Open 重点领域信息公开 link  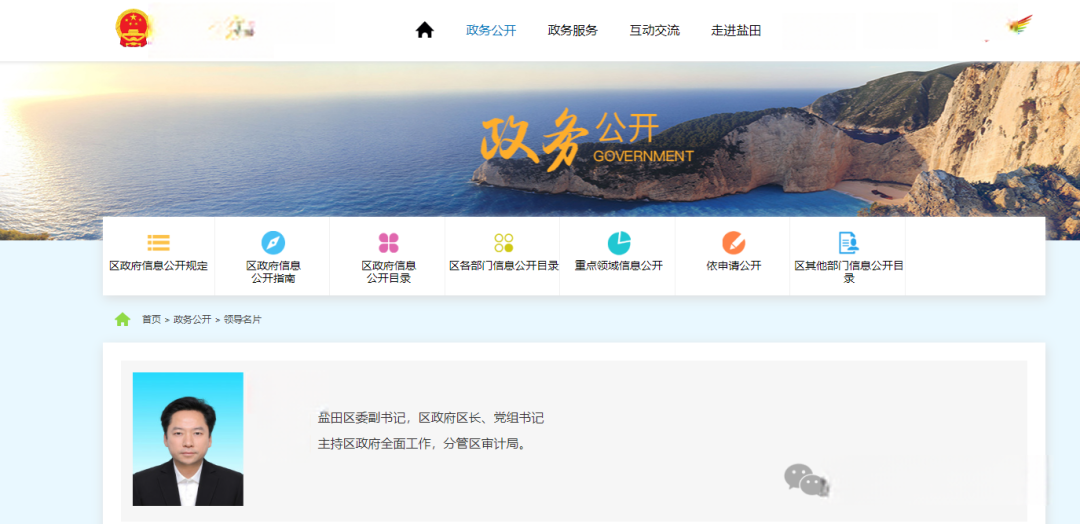[x=619, y=266]
